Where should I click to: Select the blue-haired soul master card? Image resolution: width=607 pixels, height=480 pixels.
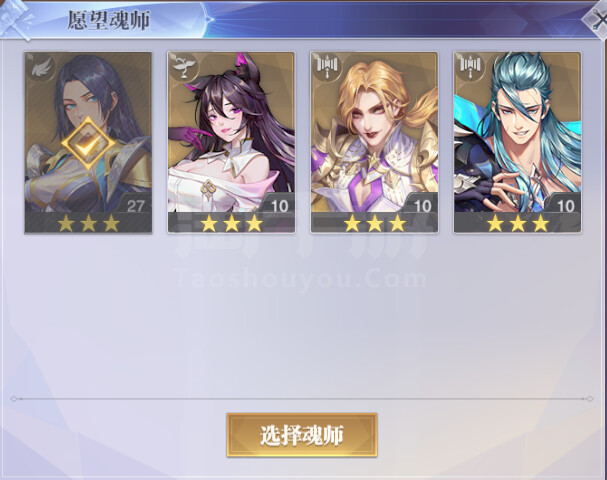517,142
